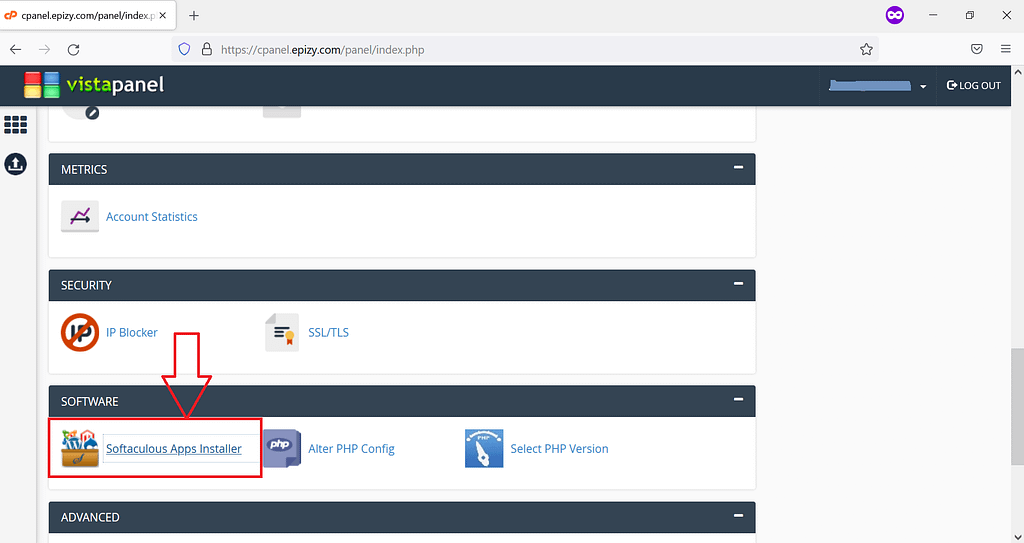Viewport: 1024px width, 543px height.
Task: Open the Select PHP Version link
Action: click(x=559, y=449)
